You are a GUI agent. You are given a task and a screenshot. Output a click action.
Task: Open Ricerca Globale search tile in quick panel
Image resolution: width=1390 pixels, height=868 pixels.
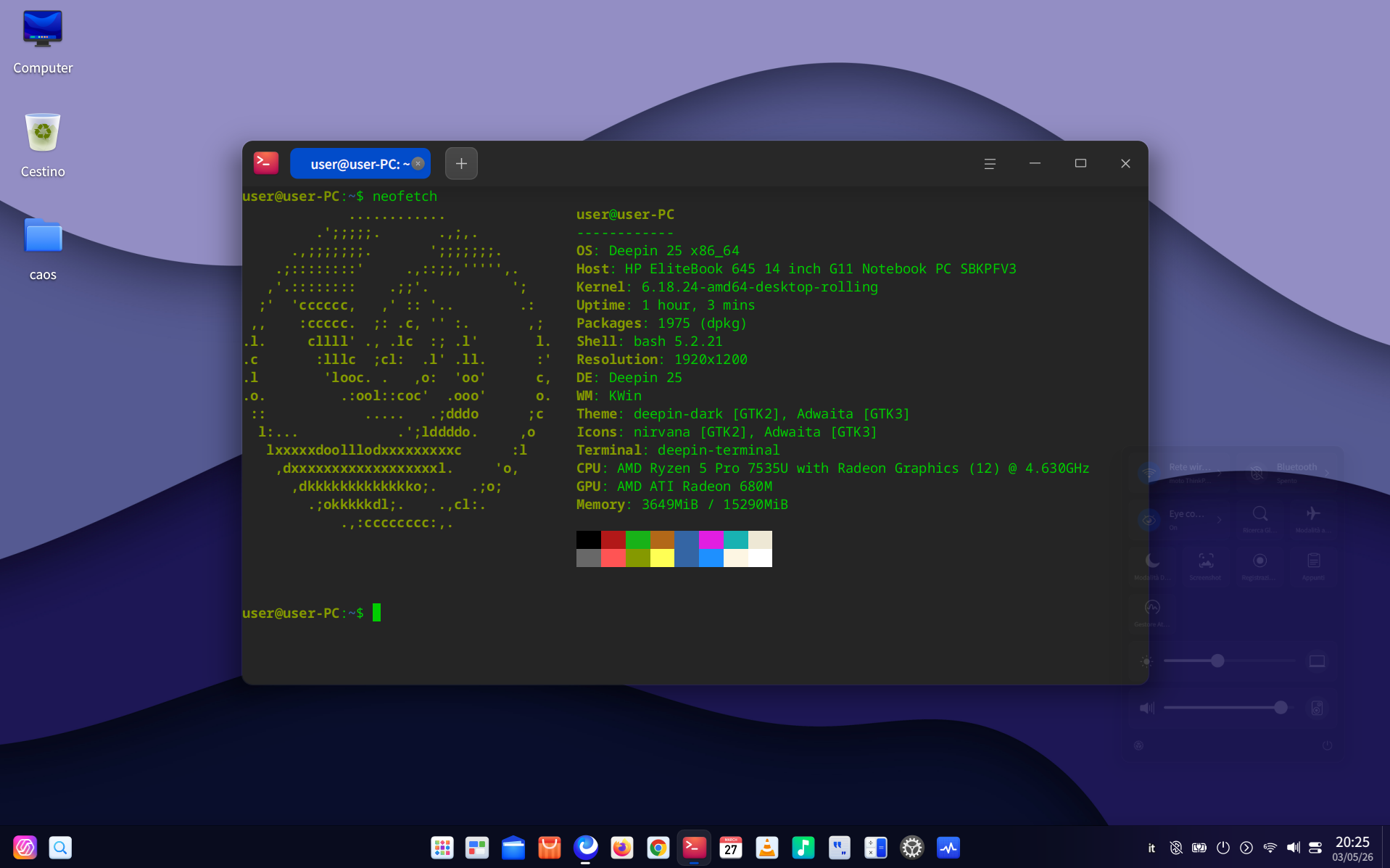click(x=1259, y=518)
